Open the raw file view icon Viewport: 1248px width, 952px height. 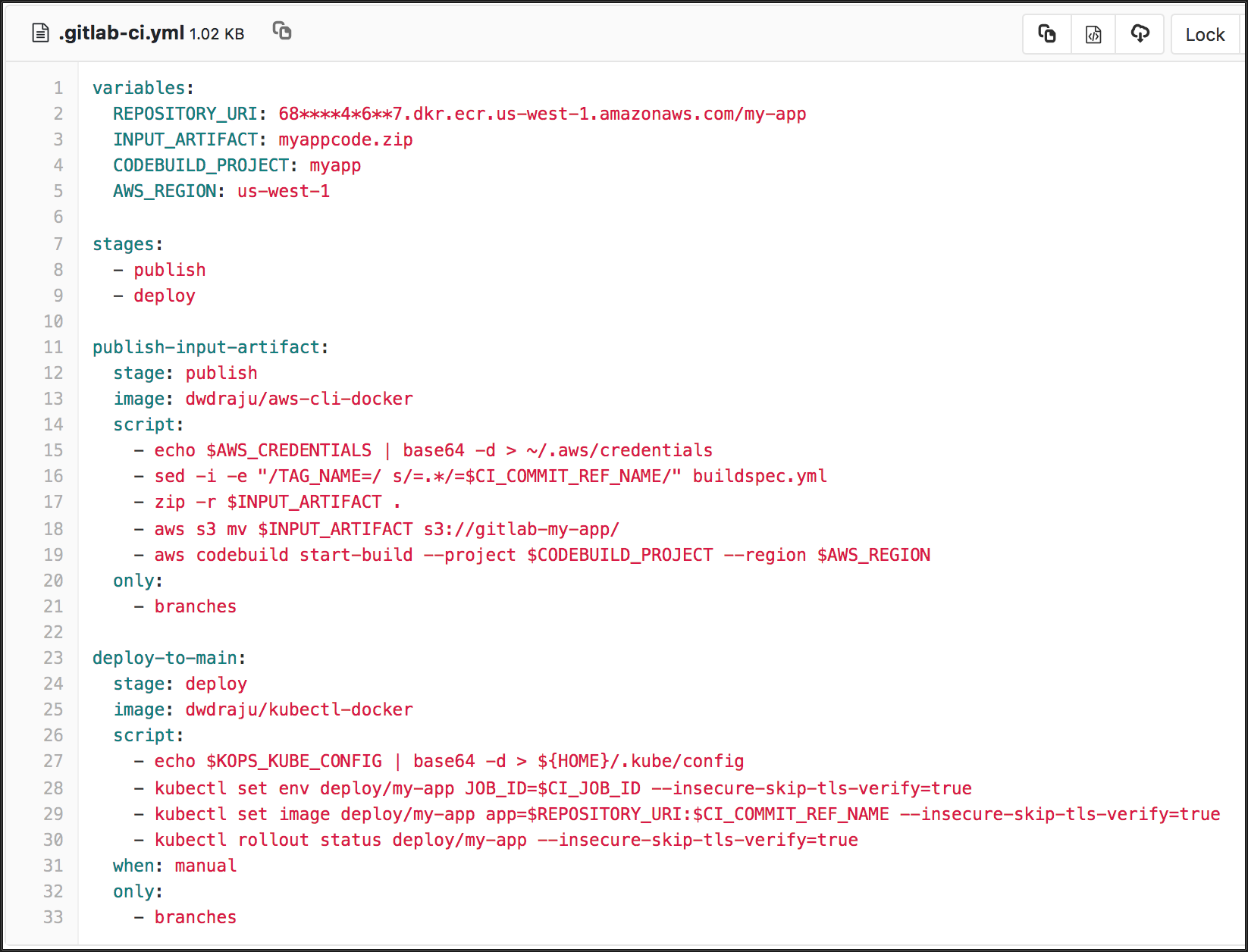coord(1093,34)
